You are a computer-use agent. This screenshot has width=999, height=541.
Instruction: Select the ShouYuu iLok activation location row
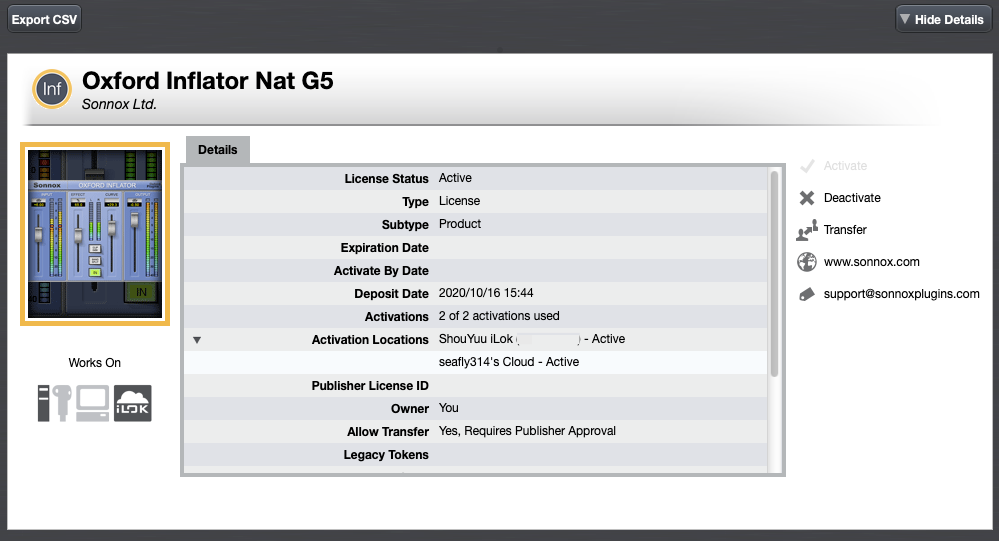[x=475, y=339]
